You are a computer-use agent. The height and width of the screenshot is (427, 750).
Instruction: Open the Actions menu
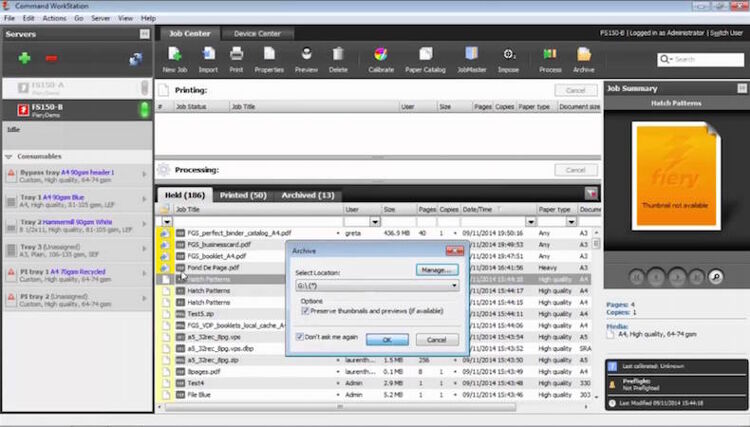pyautogui.click(x=55, y=18)
